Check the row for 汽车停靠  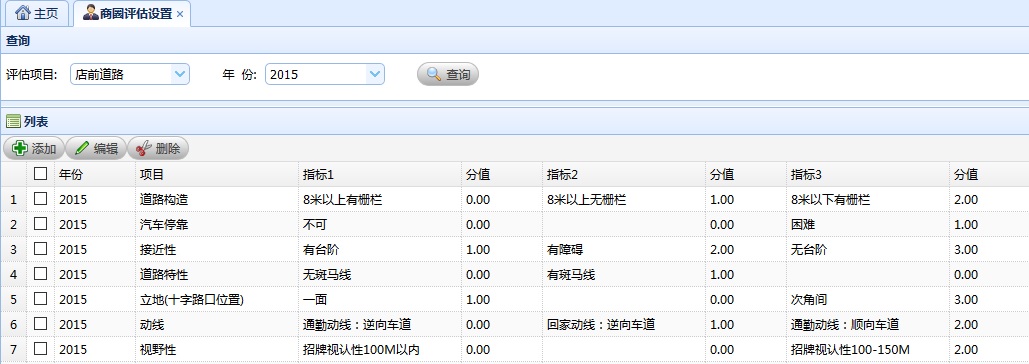pos(41,224)
